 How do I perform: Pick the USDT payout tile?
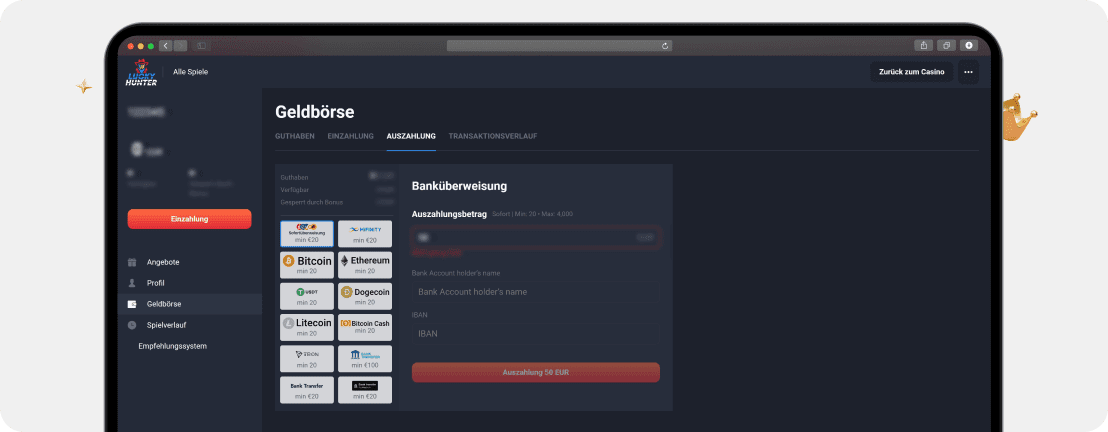[x=307, y=296]
